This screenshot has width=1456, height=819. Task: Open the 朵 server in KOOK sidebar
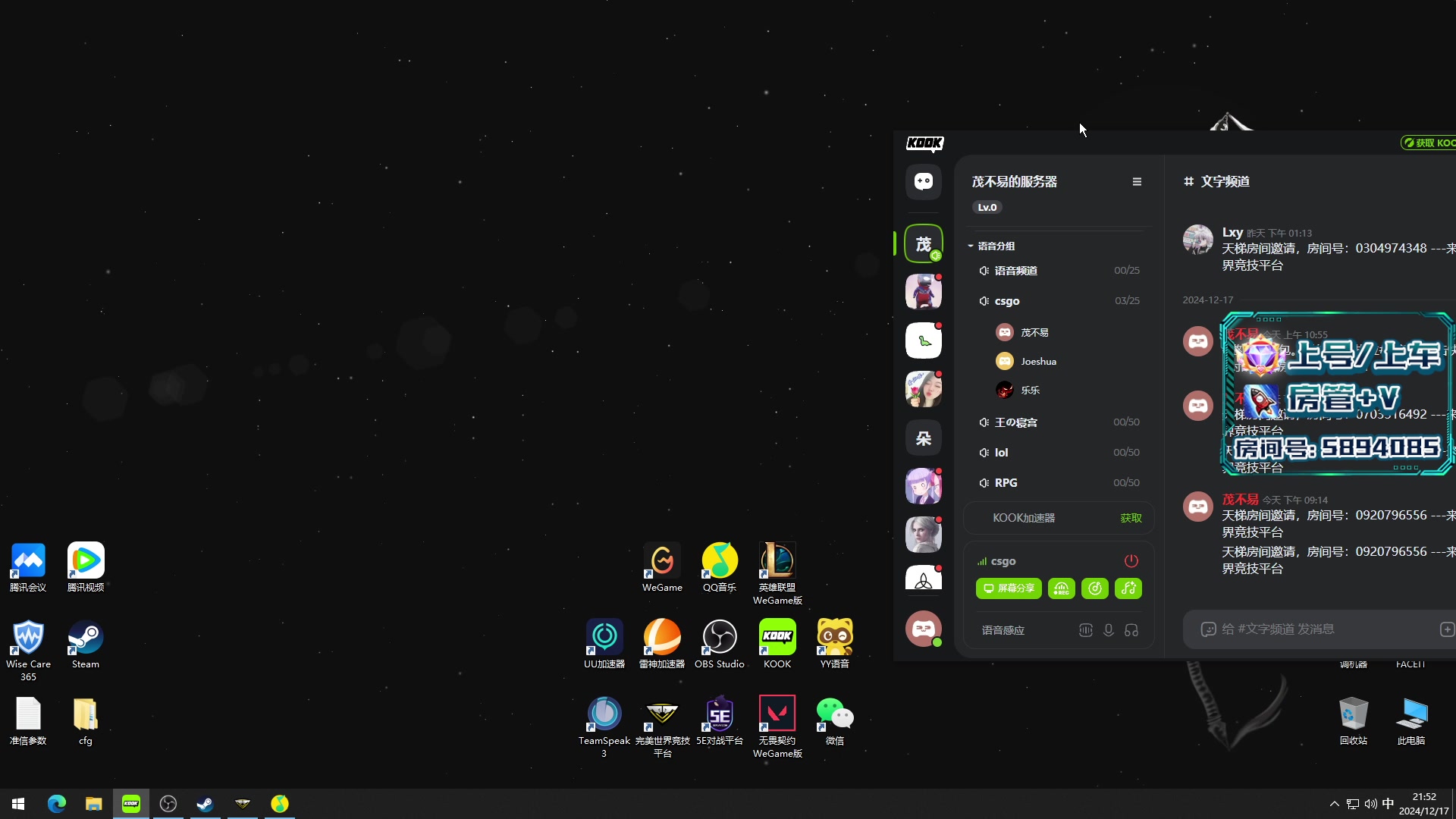pyautogui.click(x=923, y=438)
